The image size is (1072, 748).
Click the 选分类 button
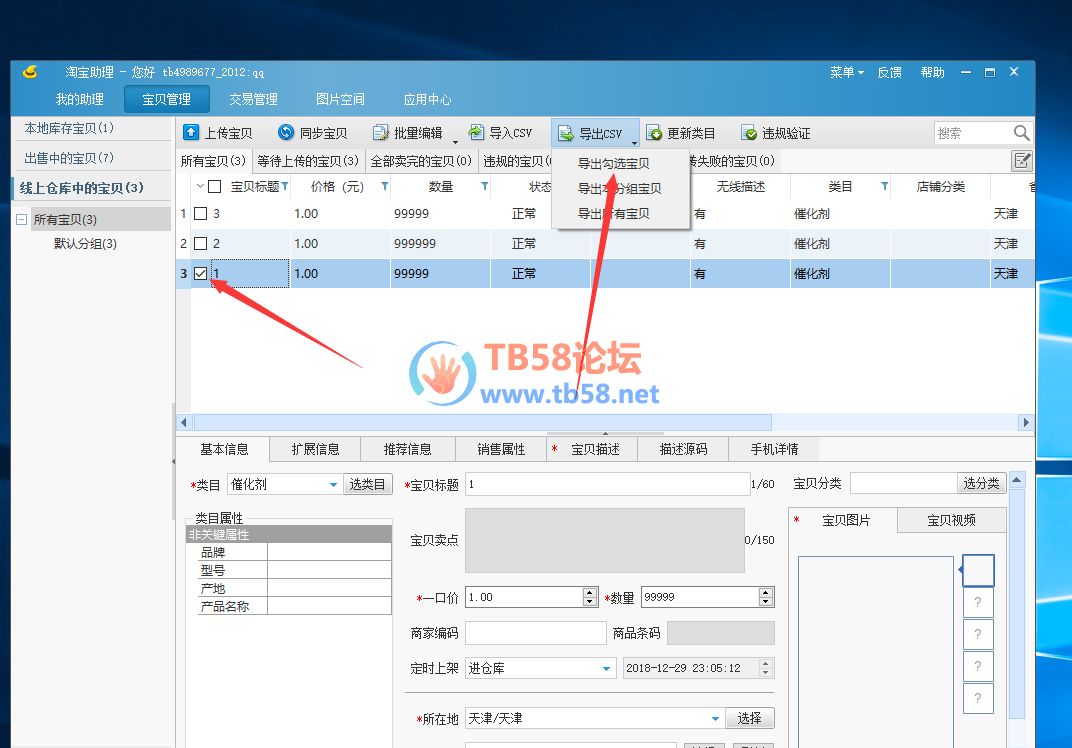point(981,483)
